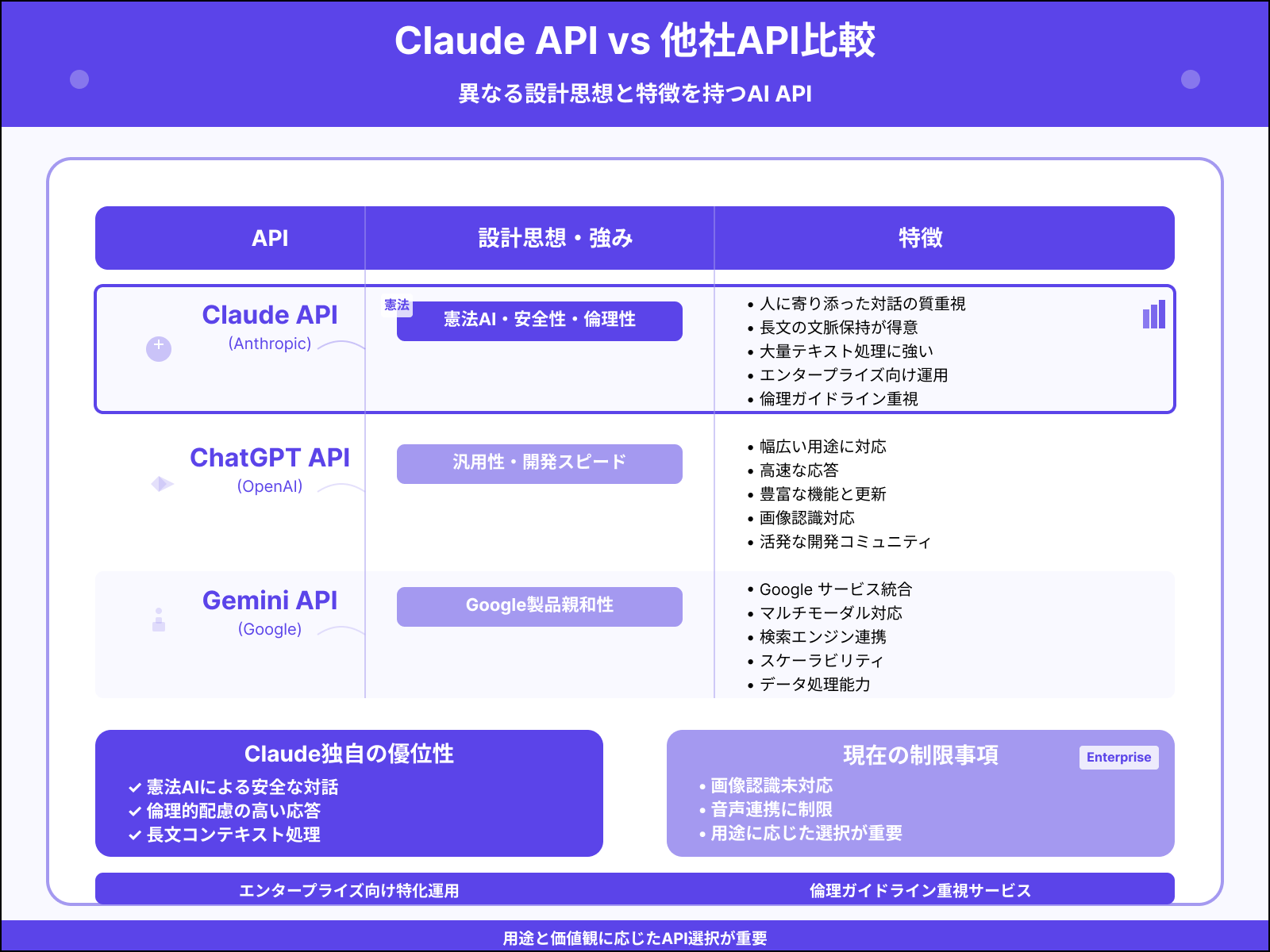Toggle the checkmark beside 憲法AIによる安全な対話
Viewport: 1270px width, 952px height.
[133, 787]
